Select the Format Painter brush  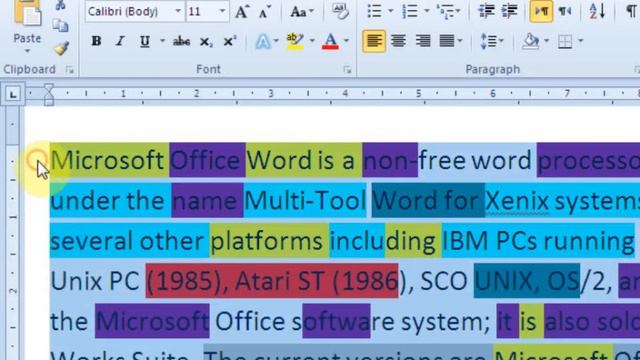62,48
